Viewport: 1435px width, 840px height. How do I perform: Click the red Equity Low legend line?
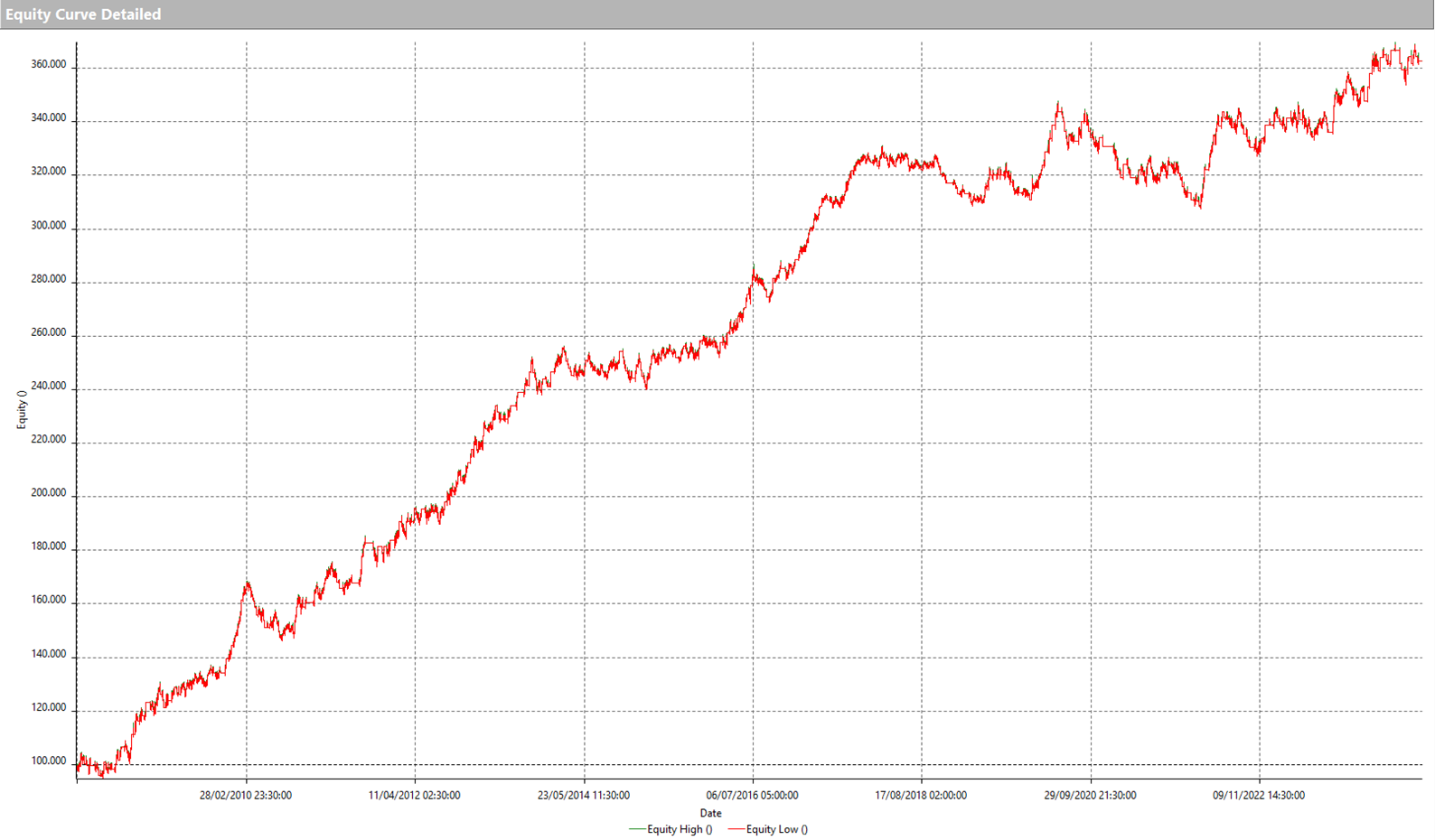click(736, 829)
